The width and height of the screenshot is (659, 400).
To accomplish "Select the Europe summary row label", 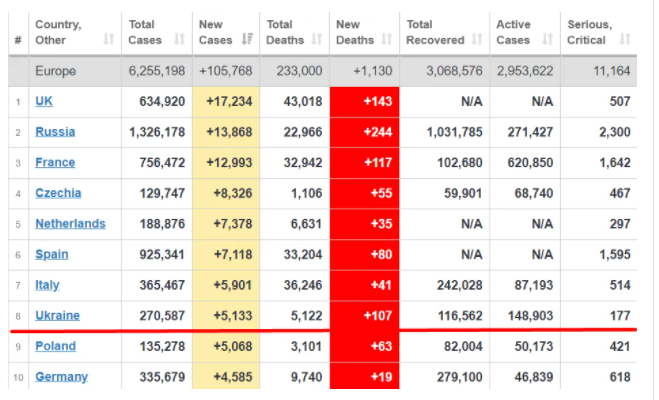I will pos(57,71).
